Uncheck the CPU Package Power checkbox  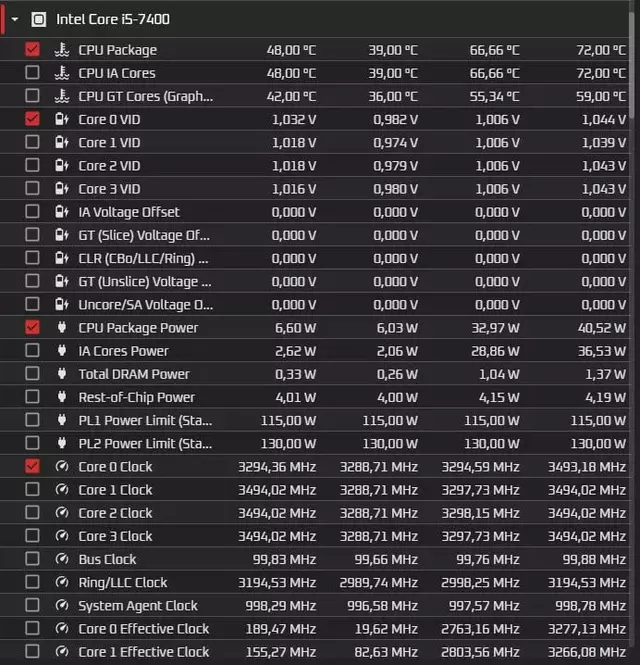[x=32, y=327]
